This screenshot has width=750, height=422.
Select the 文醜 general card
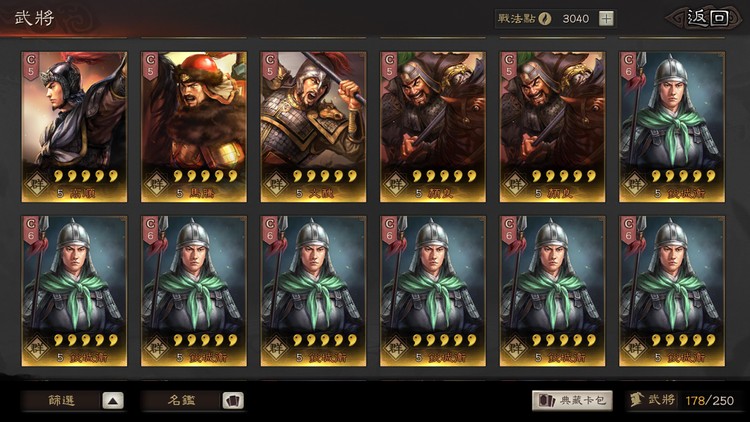click(x=313, y=127)
